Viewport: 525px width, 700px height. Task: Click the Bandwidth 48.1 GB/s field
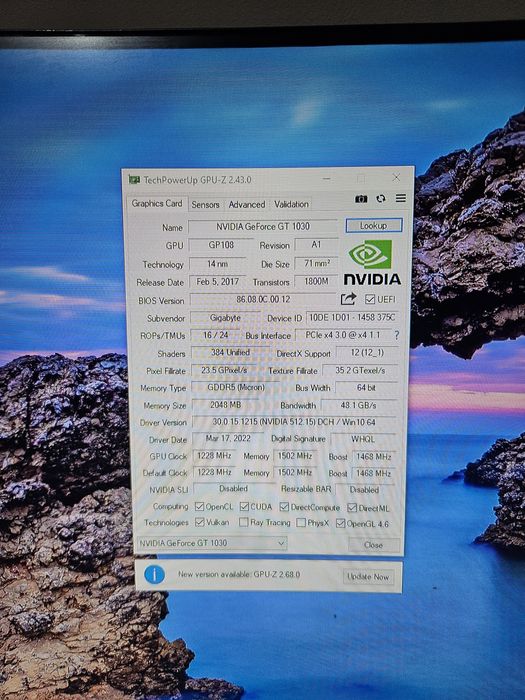click(x=358, y=405)
